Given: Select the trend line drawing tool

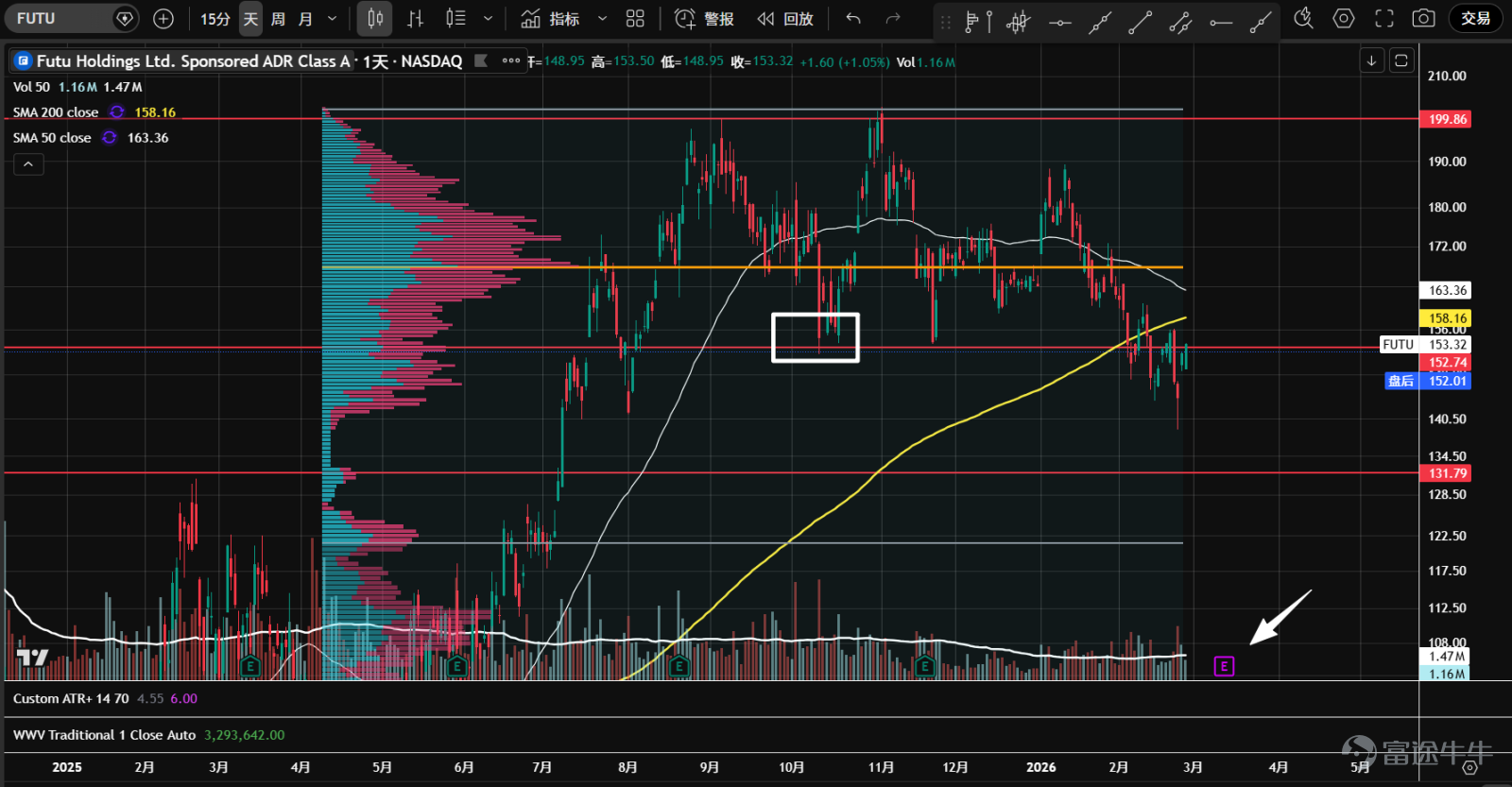Looking at the screenshot, I should (1141, 21).
